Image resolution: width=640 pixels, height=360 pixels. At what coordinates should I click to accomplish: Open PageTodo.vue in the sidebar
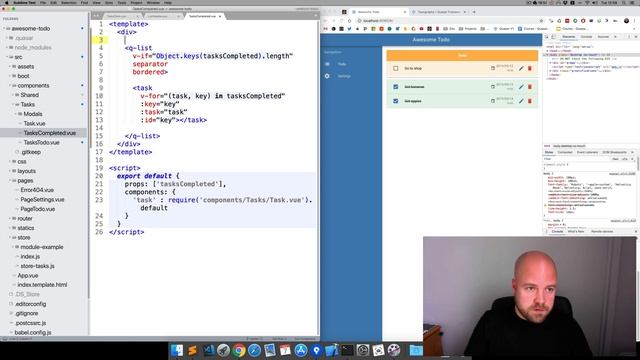coord(38,209)
